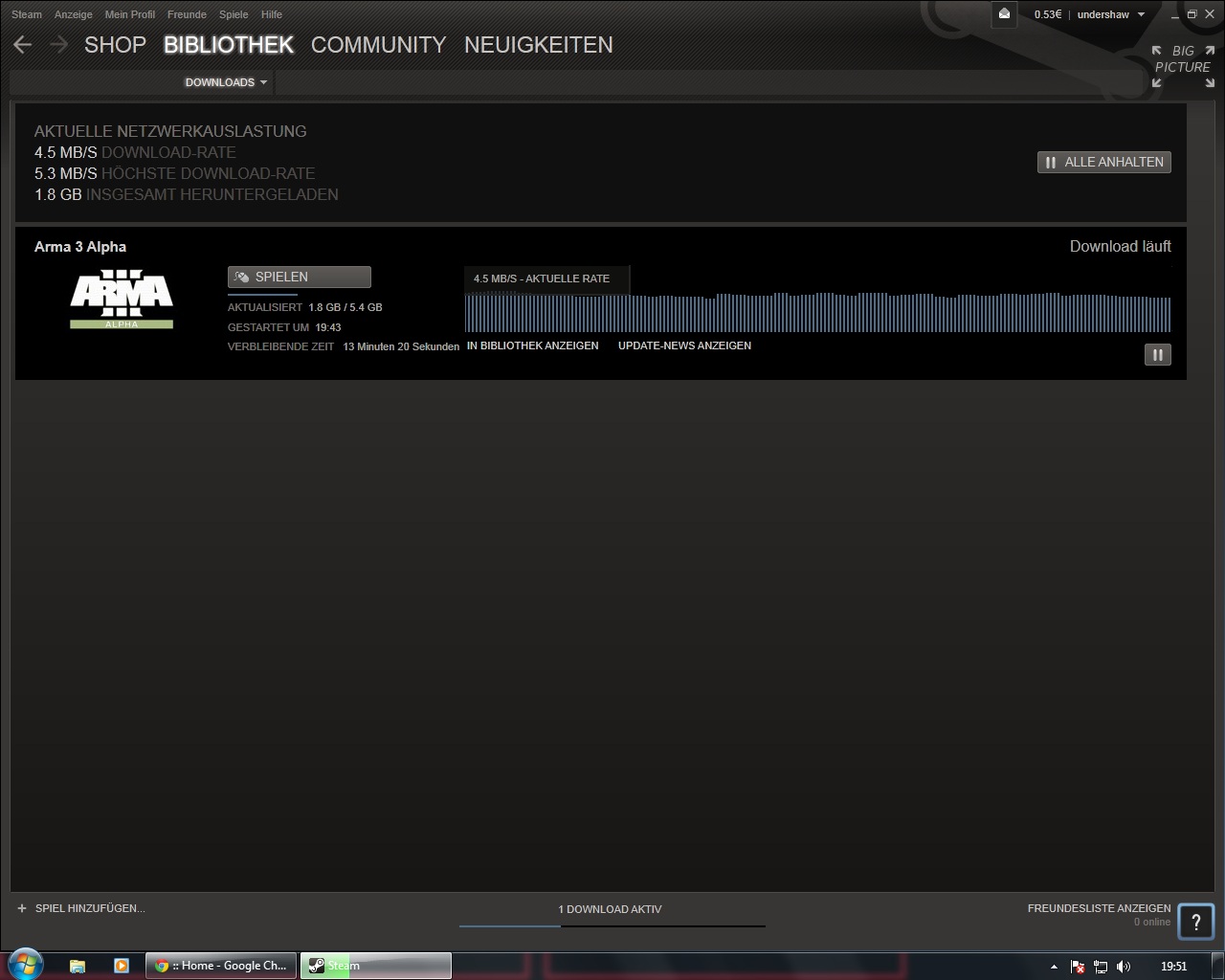Screen dimensions: 1225x980
Task: Click the '0 online' friends count
Action: [1152, 922]
